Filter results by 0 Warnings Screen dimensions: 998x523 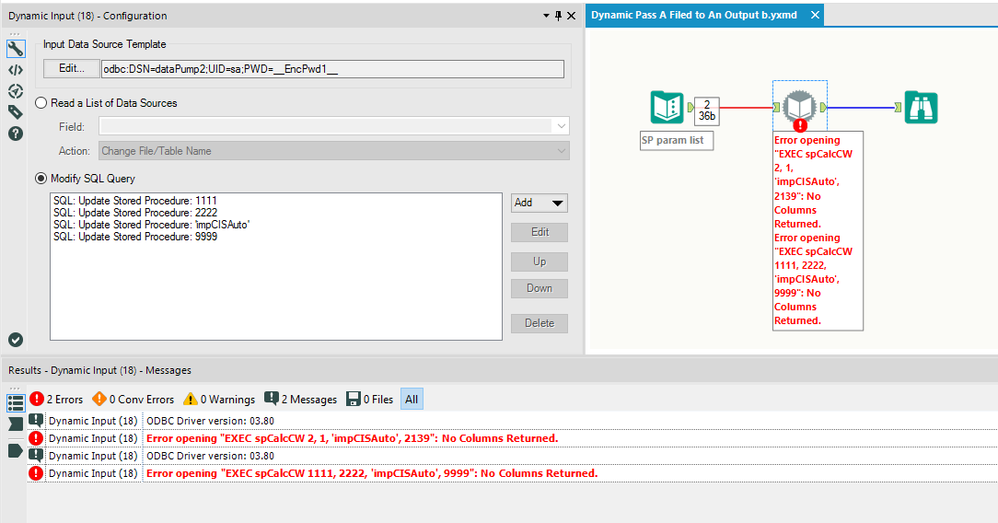pyautogui.click(x=219, y=400)
